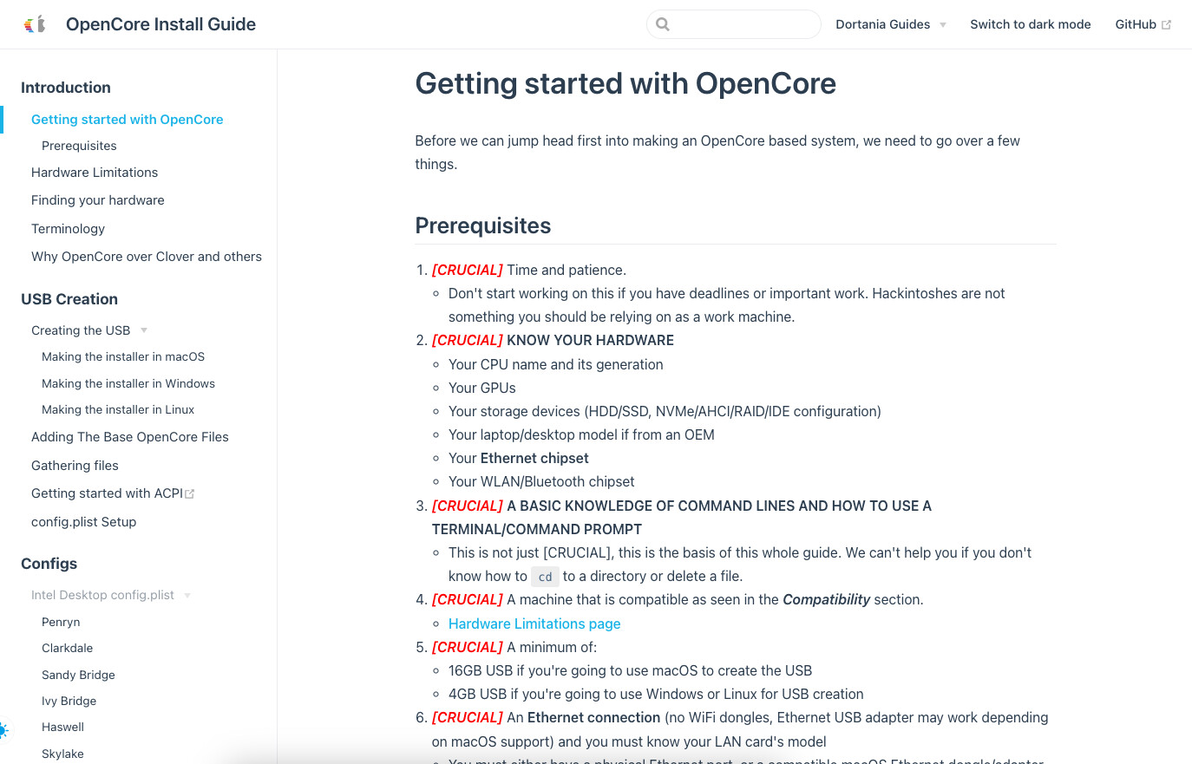The image size is (1192, 764).
Task: Click the Time and patience text
Action: pos(566,271)
